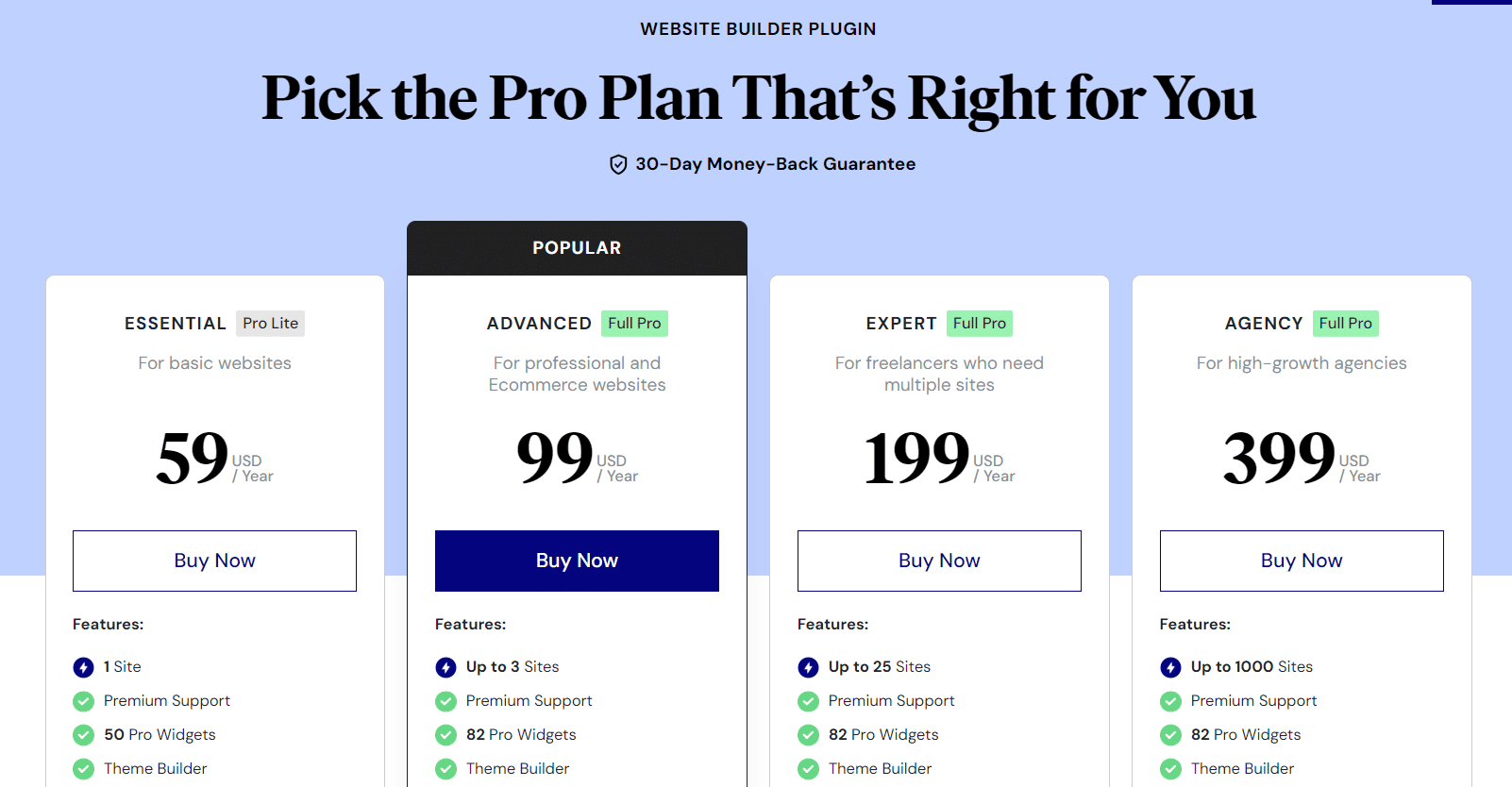Image resolution: width=1512 pixels, height=787 pixels.
Task: Click the POPULAR banner header
Action: [577, 248]
